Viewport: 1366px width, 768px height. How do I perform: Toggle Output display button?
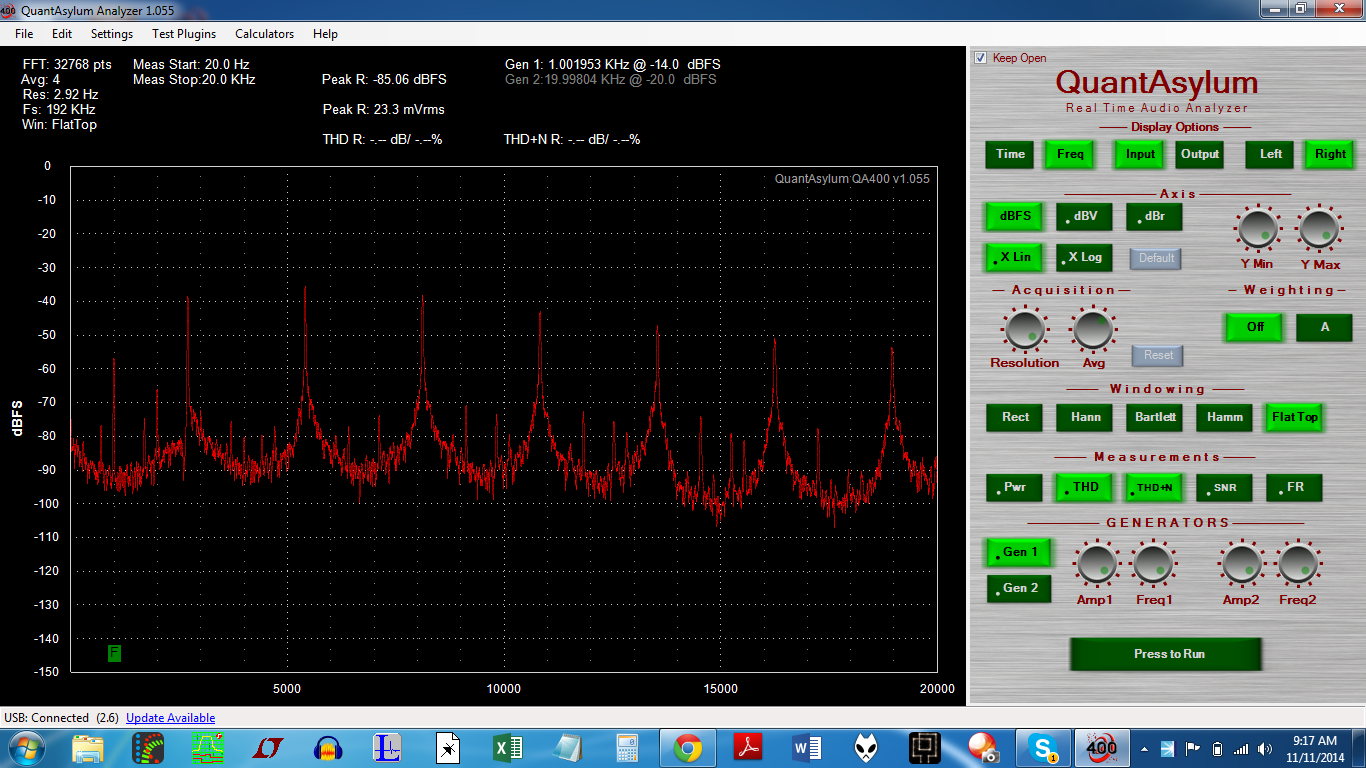click(x=1200, y=154)
